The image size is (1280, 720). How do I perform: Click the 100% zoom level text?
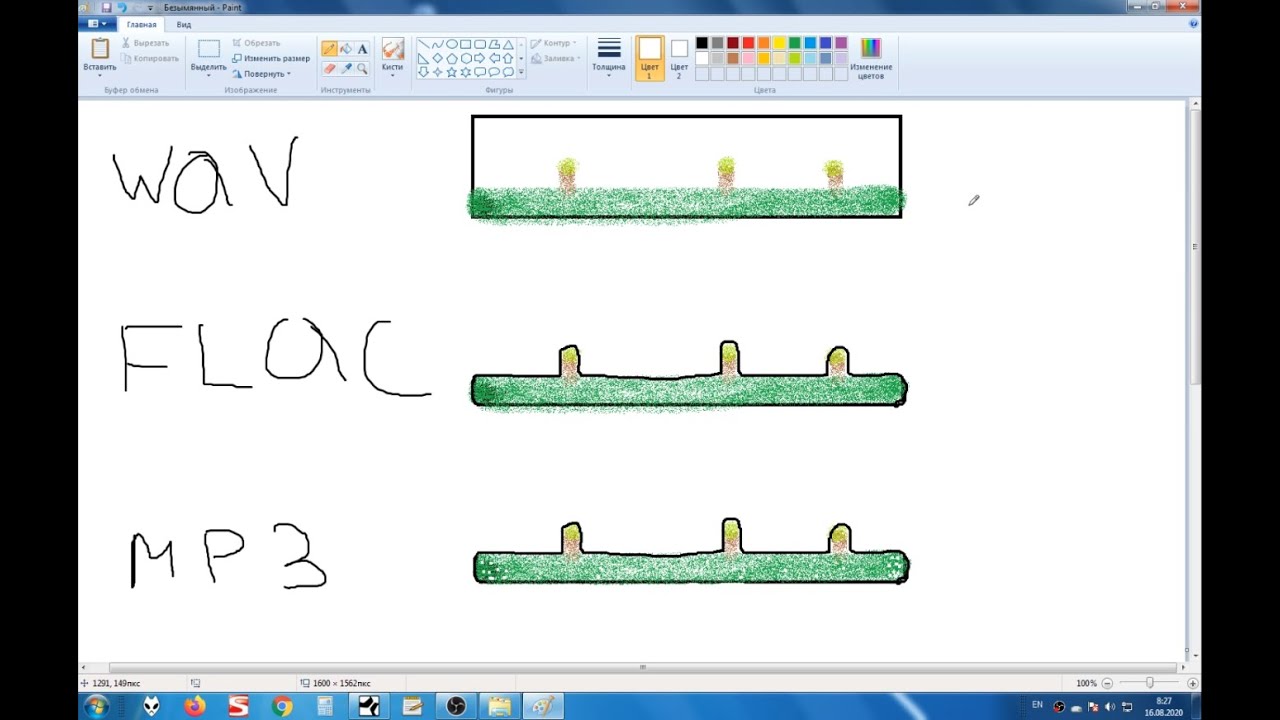1086,683
